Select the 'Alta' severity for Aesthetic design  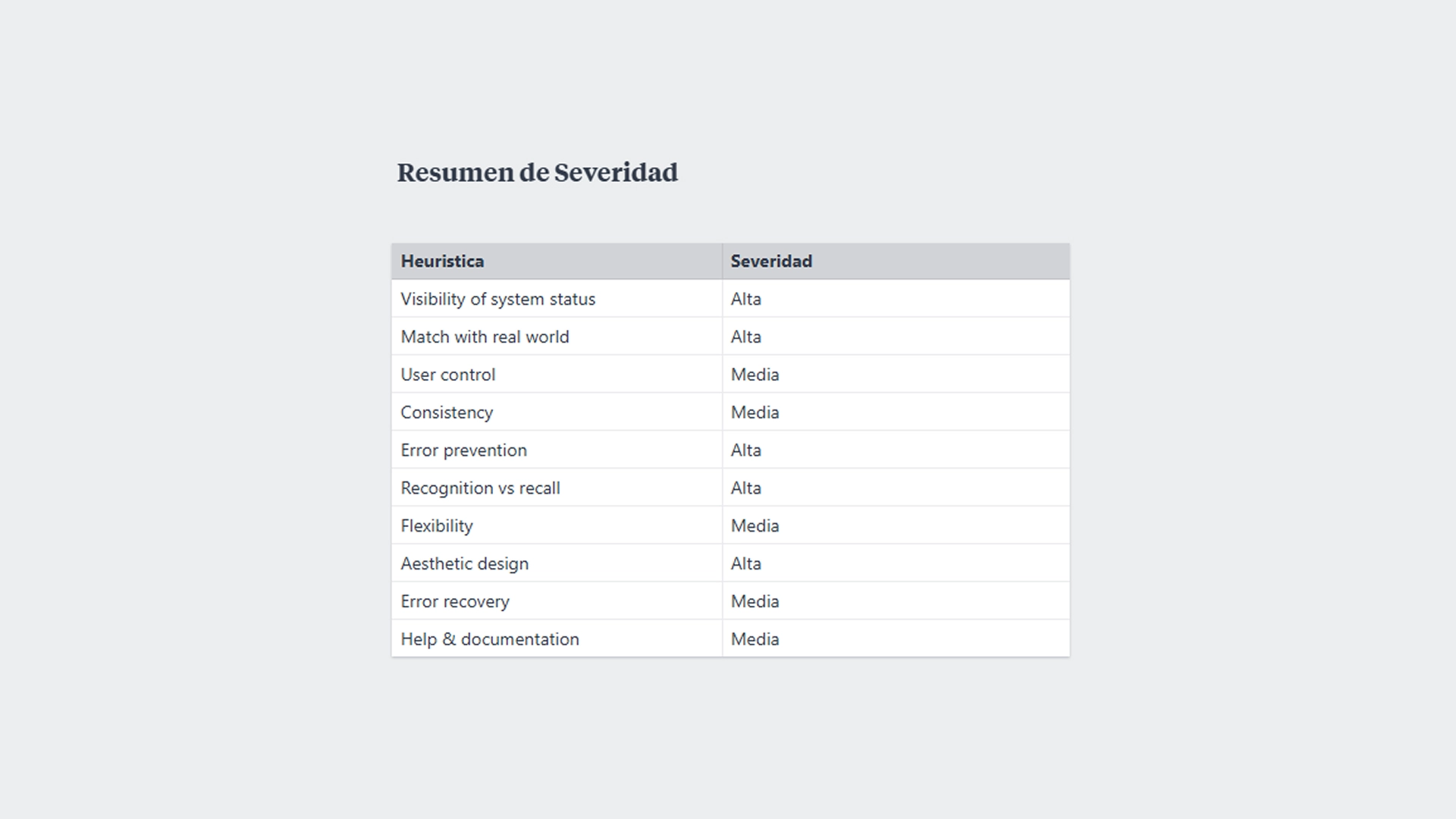tap(746, 565)
